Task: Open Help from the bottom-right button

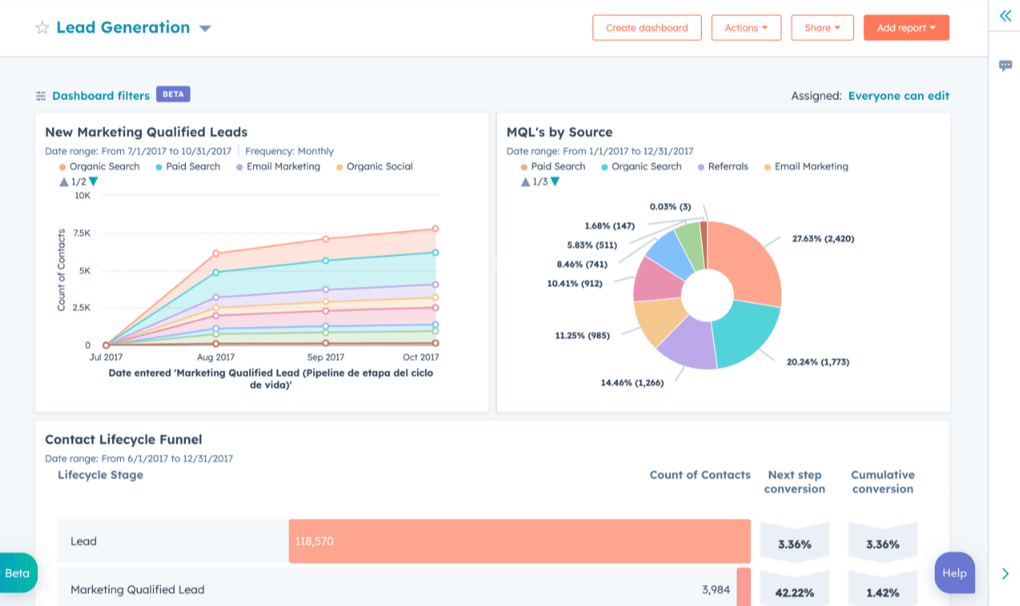Action: (954, 573)
